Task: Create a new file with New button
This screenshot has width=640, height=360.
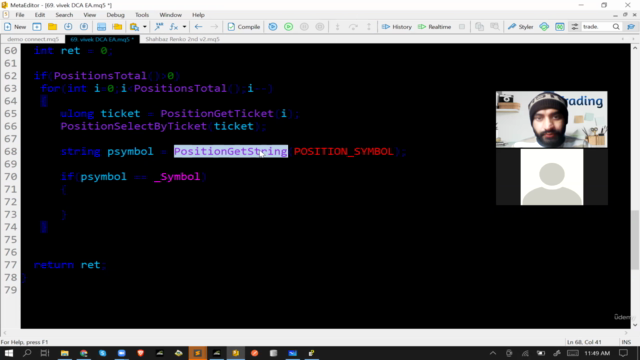Action: [x=15, y=27]
